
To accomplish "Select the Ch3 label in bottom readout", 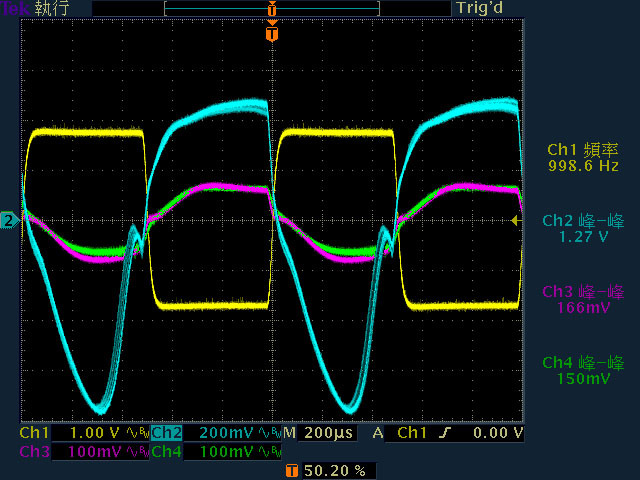I will [x=34, y=451].
